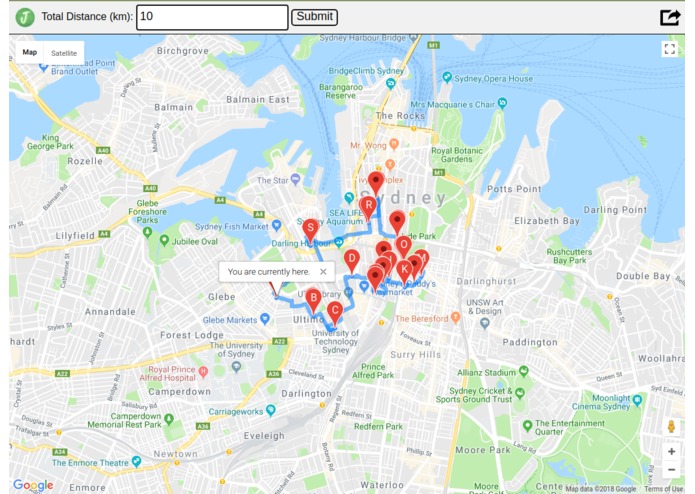Screen dimensions: 695x494
Task: Click the green J app logo
Action: click(x=25, y=17)
